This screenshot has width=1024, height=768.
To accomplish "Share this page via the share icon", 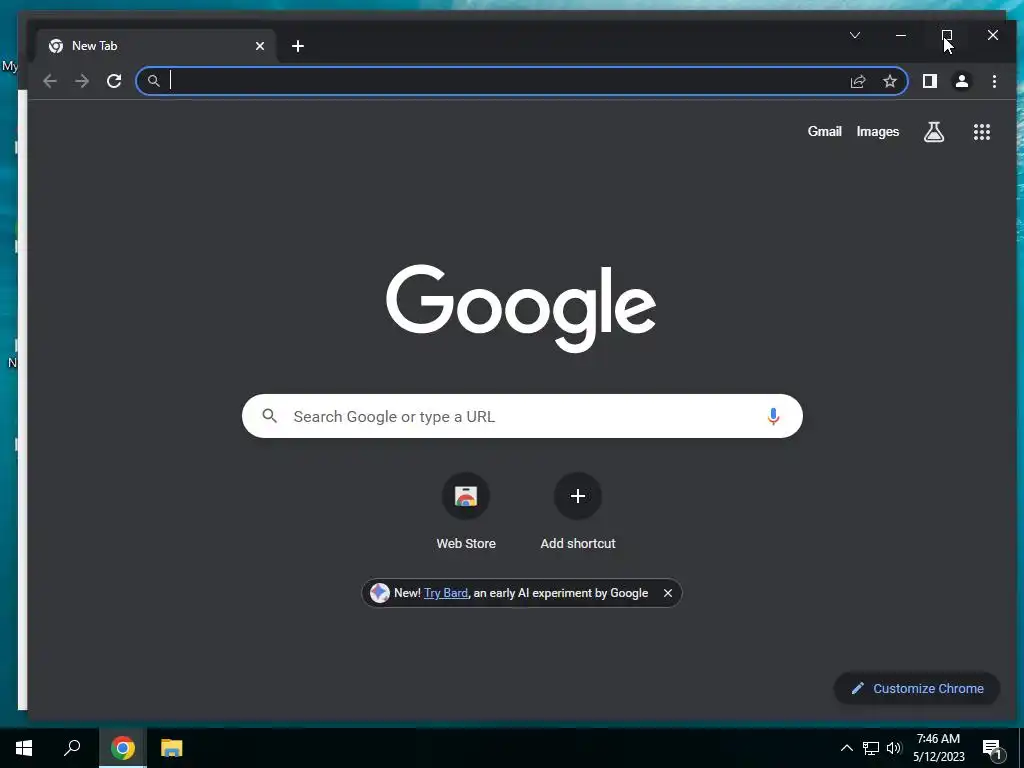I will click(x=857, y=81).
